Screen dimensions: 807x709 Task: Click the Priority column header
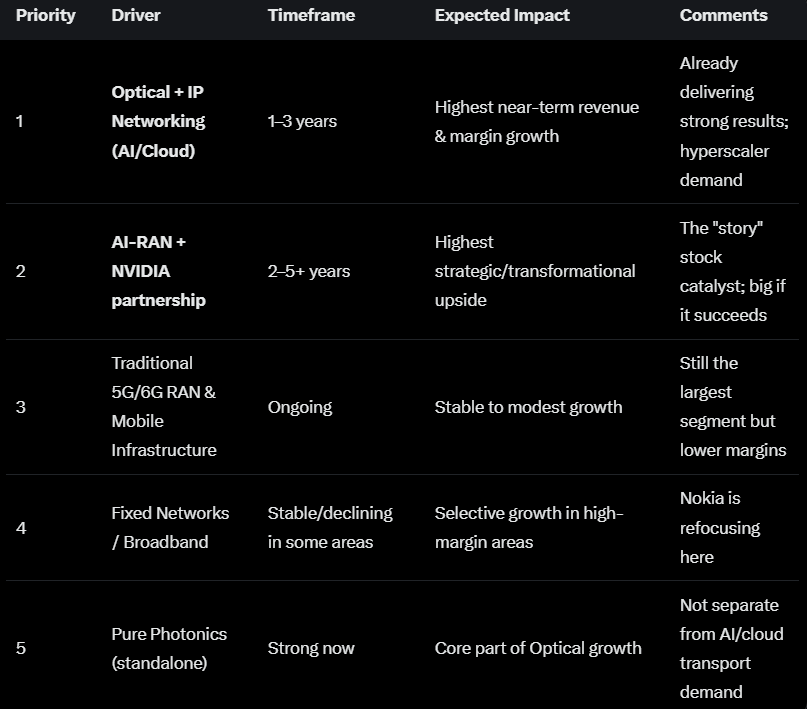click(45, 15)
